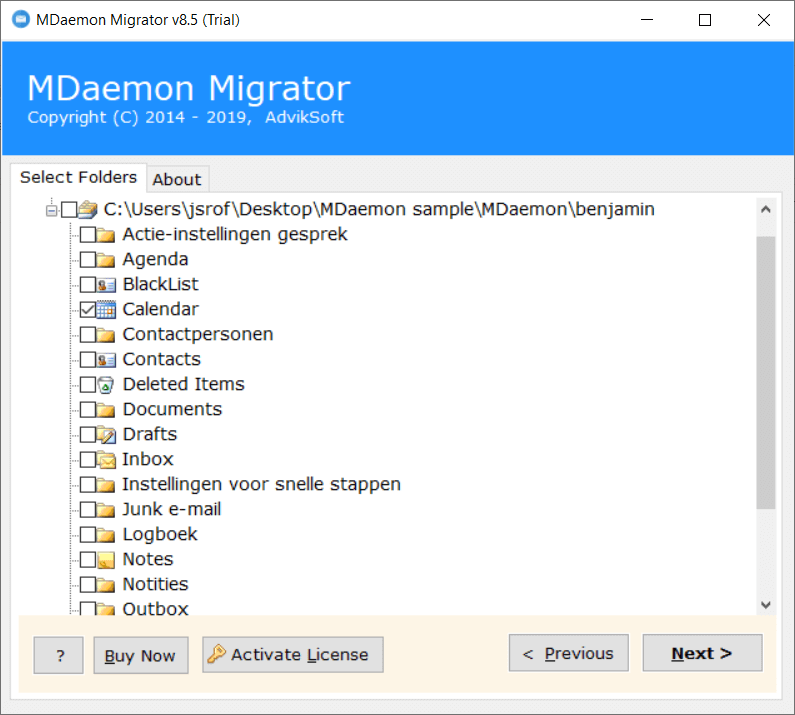Click the Junk e-mail folder icon

pyautogui.click(x=105, y=510)
